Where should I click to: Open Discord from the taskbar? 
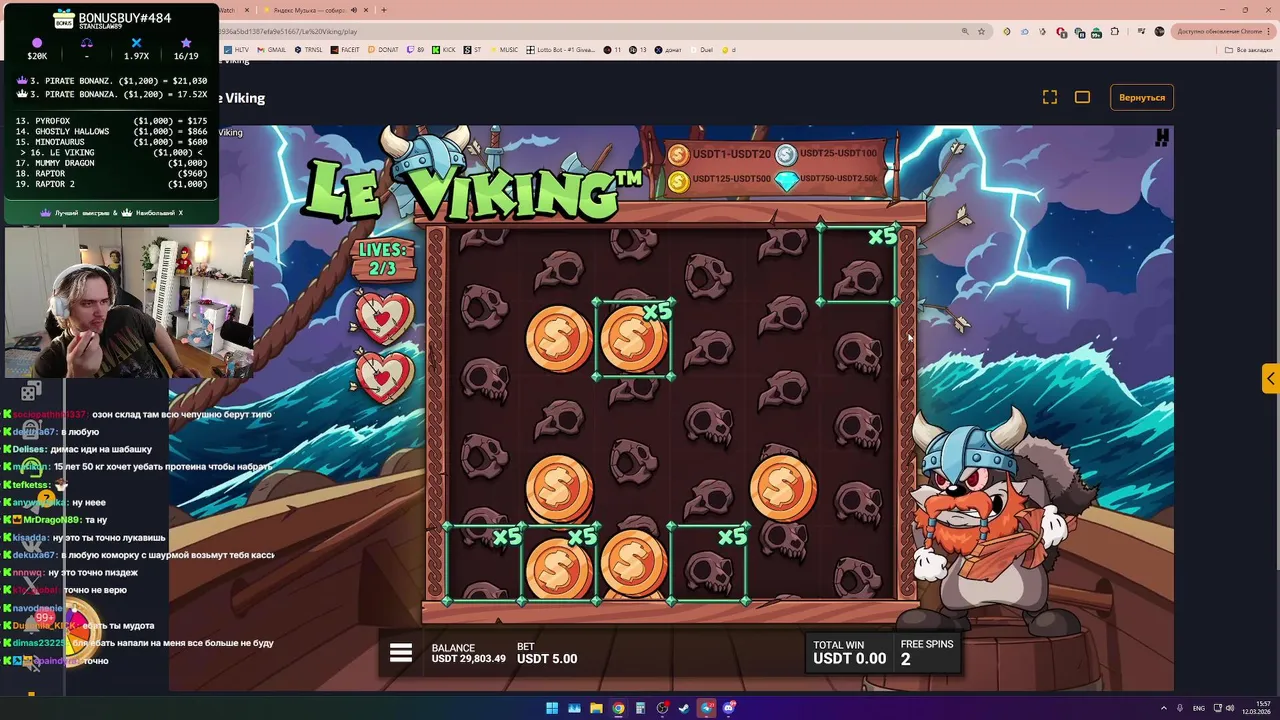[729, 708]
